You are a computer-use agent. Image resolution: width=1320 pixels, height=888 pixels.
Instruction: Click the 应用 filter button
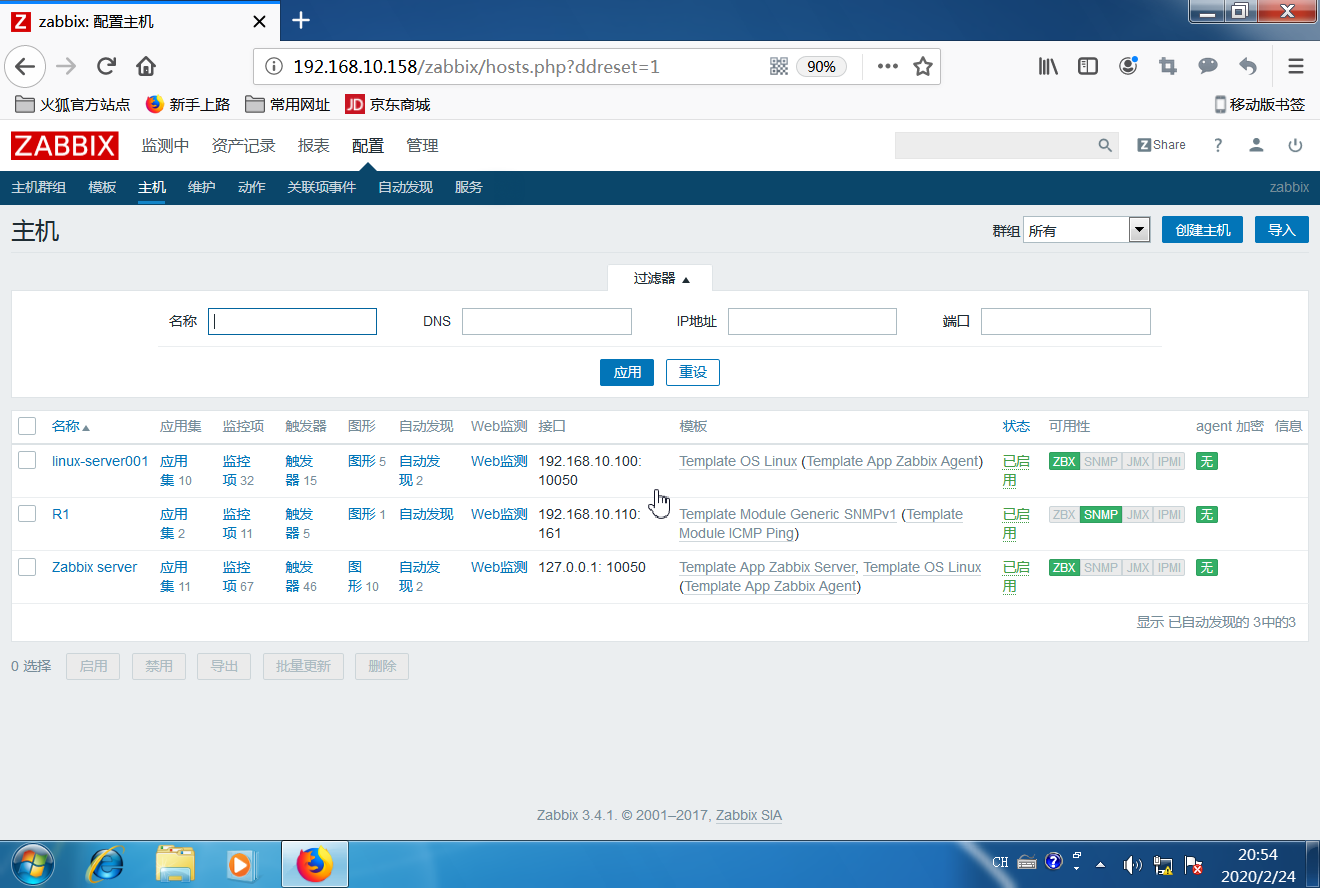(x=627, y=372)
